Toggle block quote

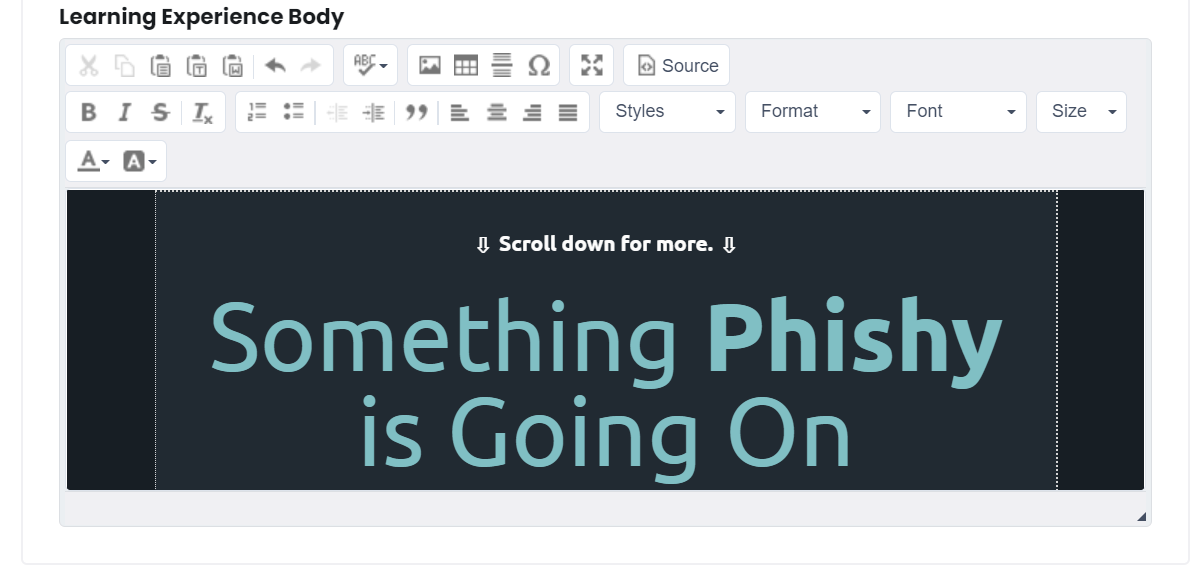(x=417, y=112)
